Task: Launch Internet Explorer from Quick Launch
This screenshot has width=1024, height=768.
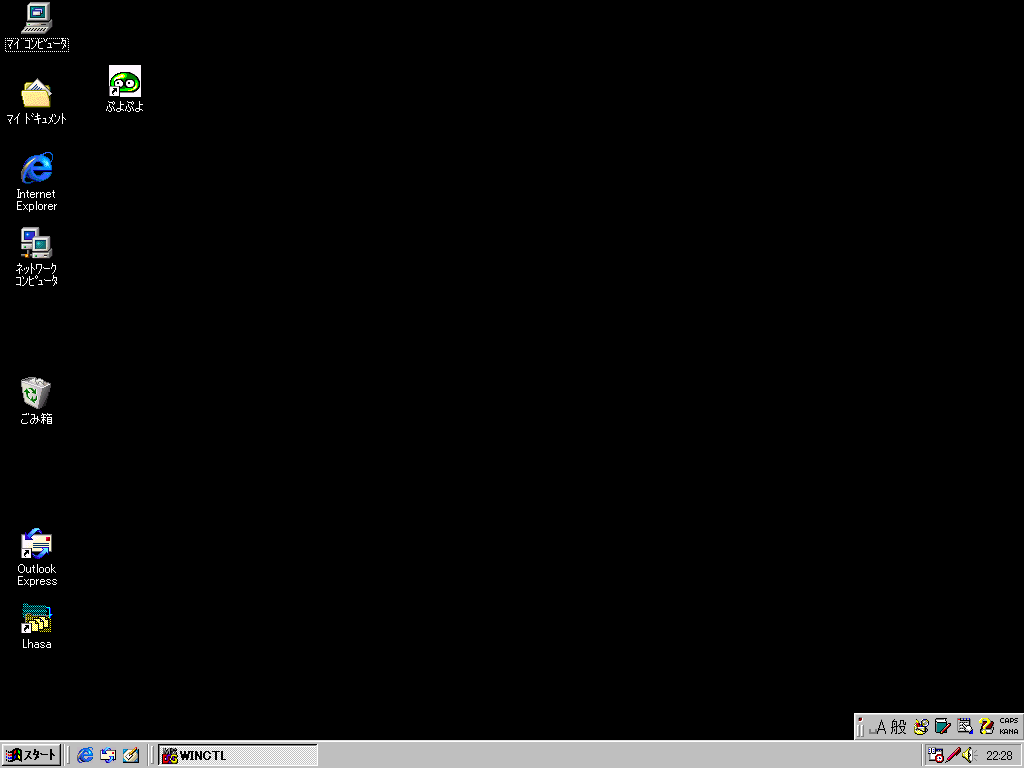Action: tap(85, 756)
